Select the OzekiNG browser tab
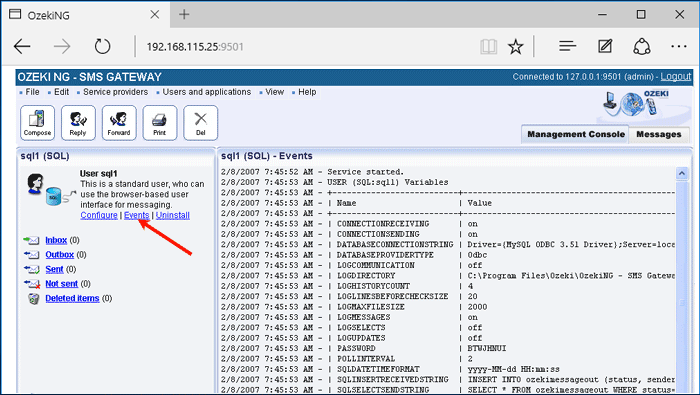The width and height of the screenshot is (700, 395). coord(85,15)
